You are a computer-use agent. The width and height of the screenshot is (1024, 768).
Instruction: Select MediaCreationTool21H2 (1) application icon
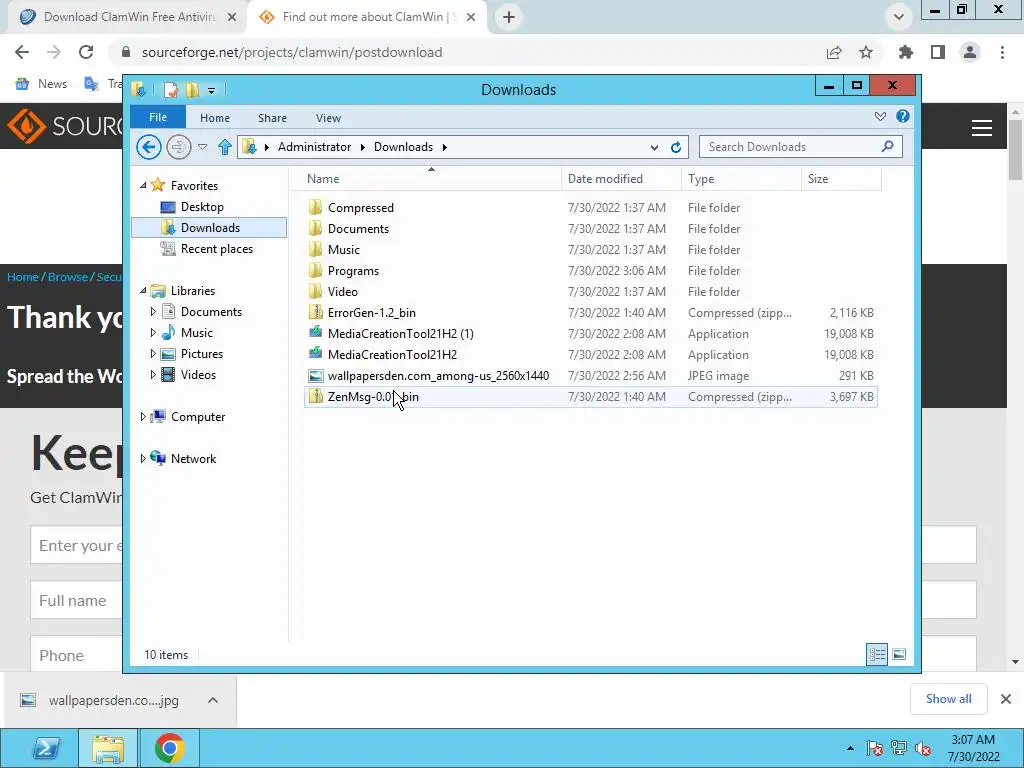[315, 333]
